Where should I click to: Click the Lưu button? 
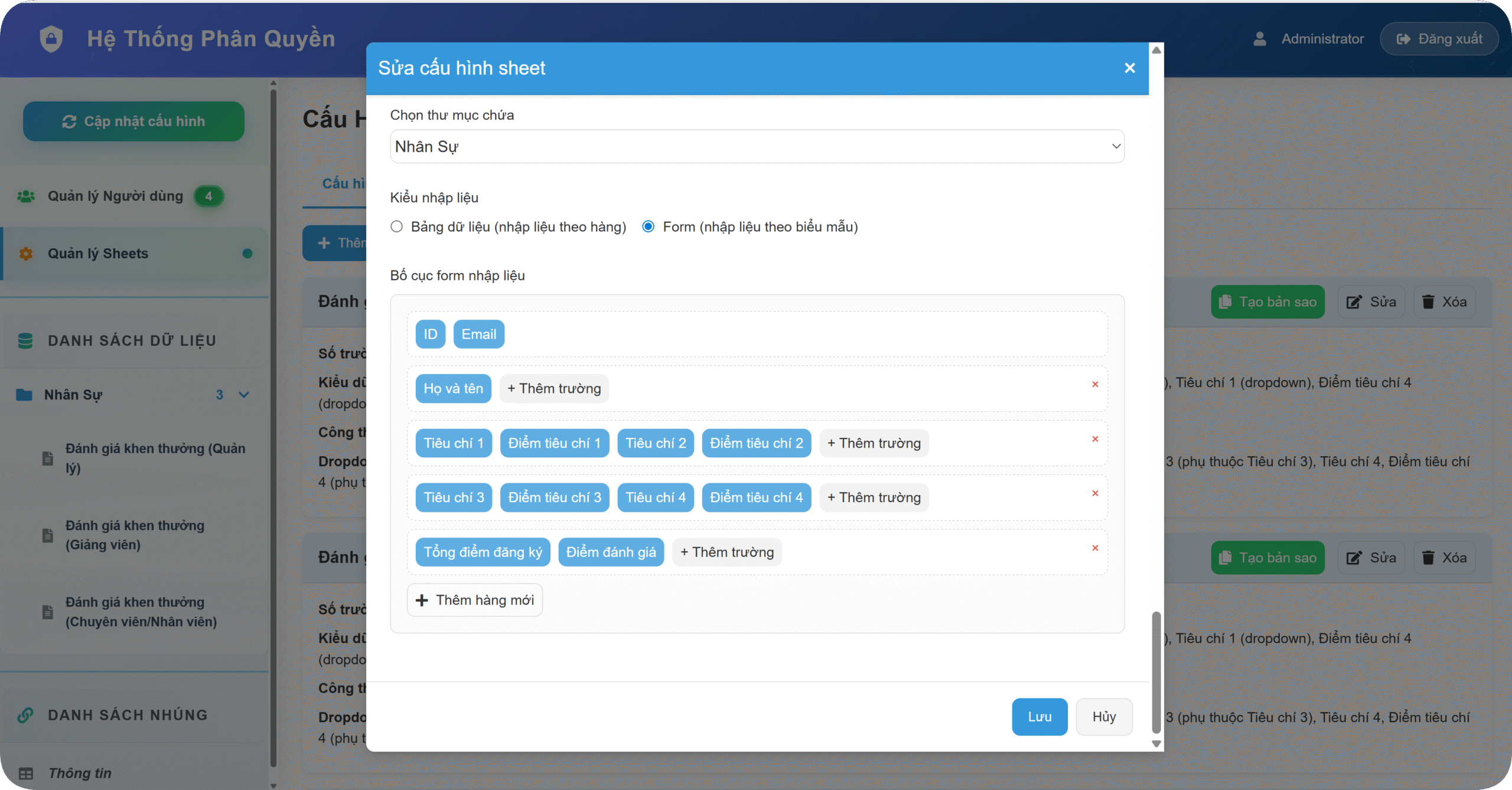1039,717
